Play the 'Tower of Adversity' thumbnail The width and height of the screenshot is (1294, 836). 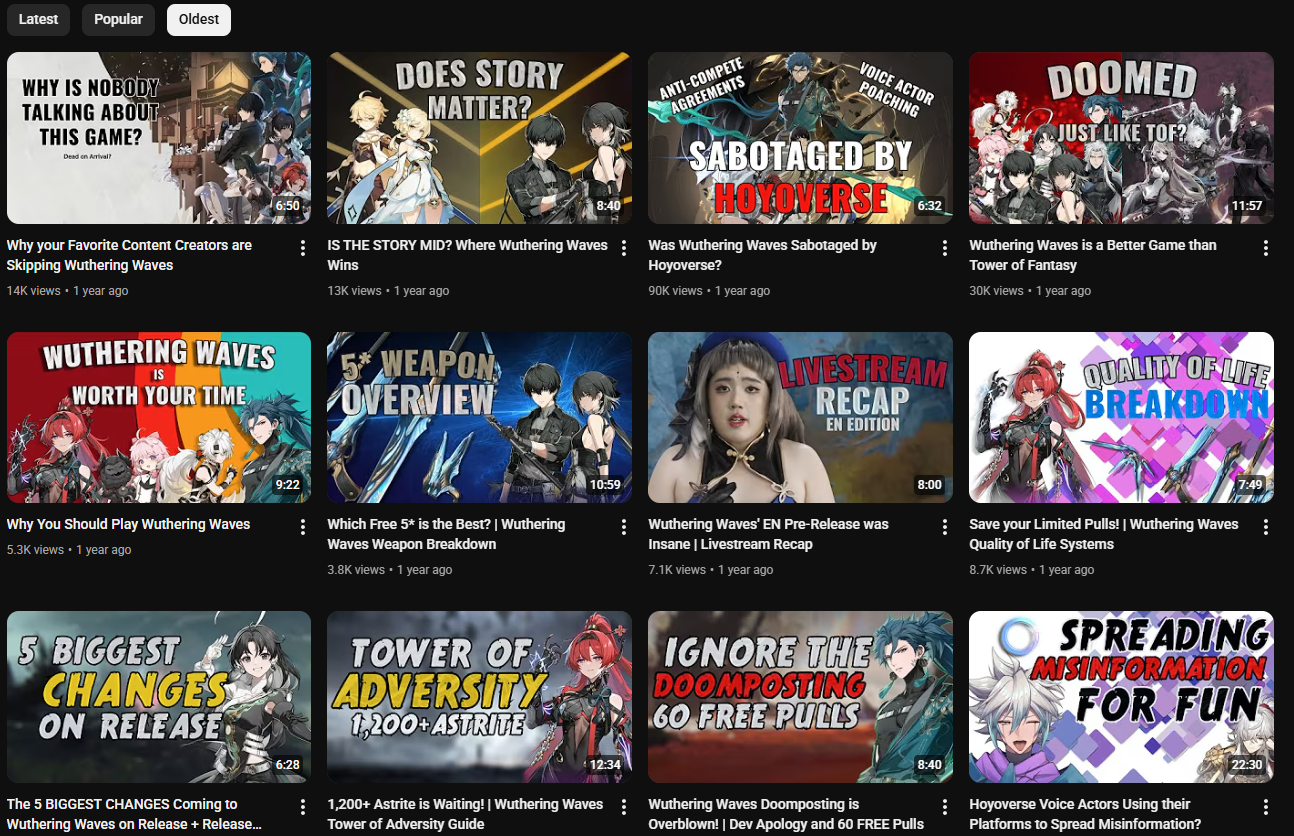479,697
